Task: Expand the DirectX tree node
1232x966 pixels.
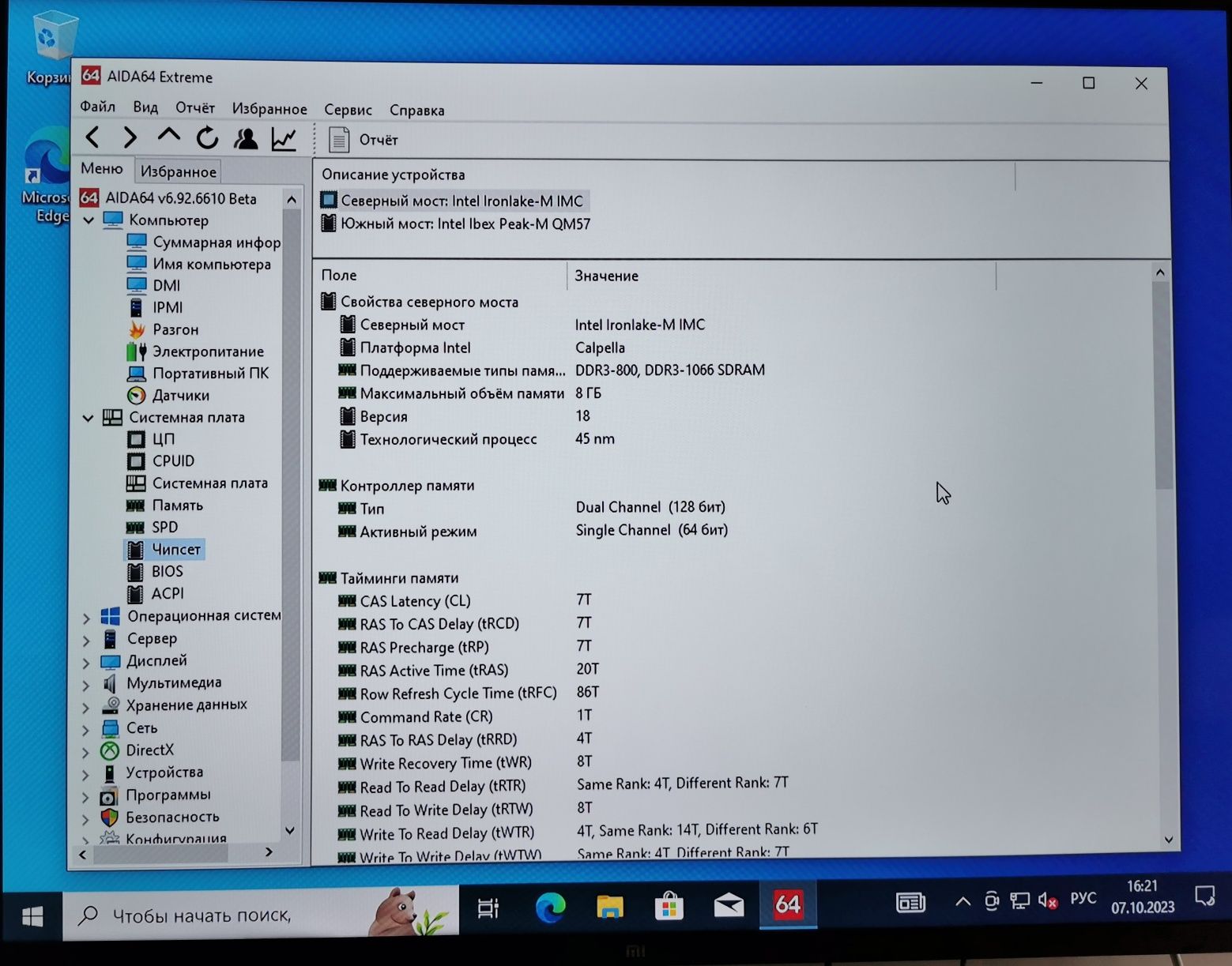Action: tap(86, 752)
